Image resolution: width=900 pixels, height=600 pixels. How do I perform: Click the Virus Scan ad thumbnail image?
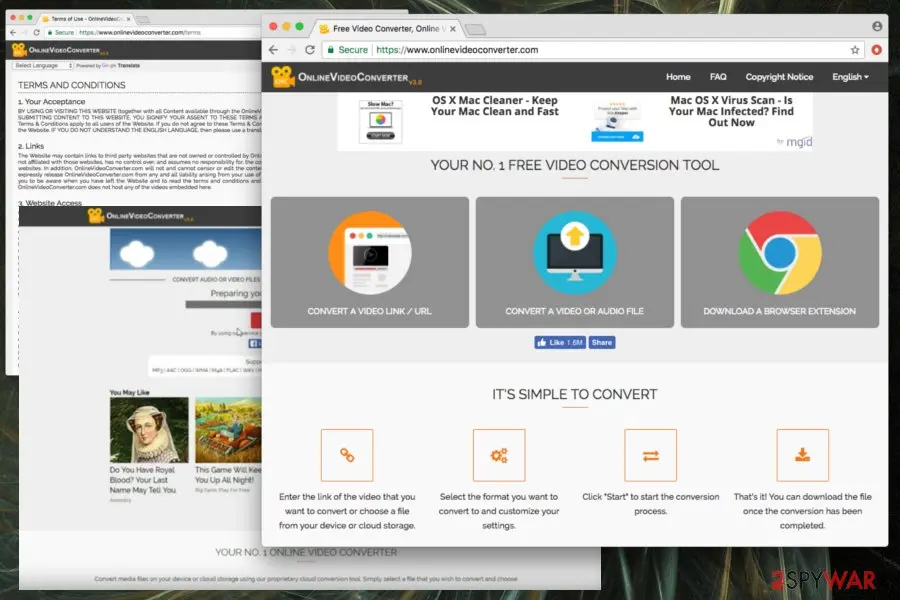[x=617, y=121]
